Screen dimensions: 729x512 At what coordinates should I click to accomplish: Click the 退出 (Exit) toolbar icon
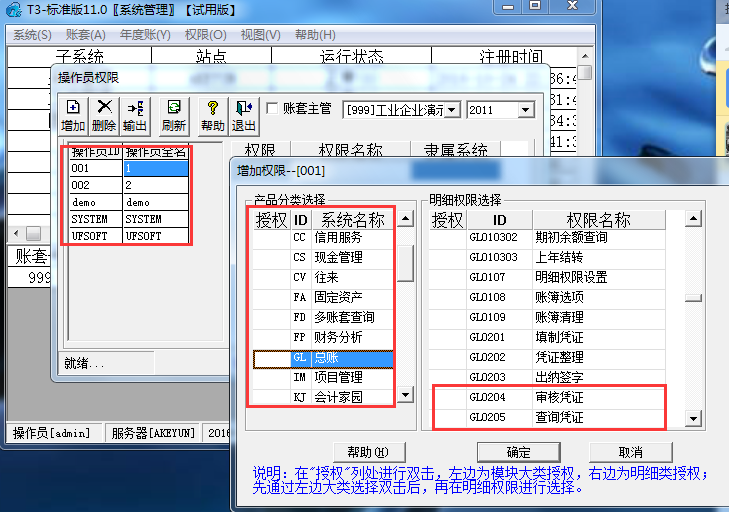[x=243, y=116]
